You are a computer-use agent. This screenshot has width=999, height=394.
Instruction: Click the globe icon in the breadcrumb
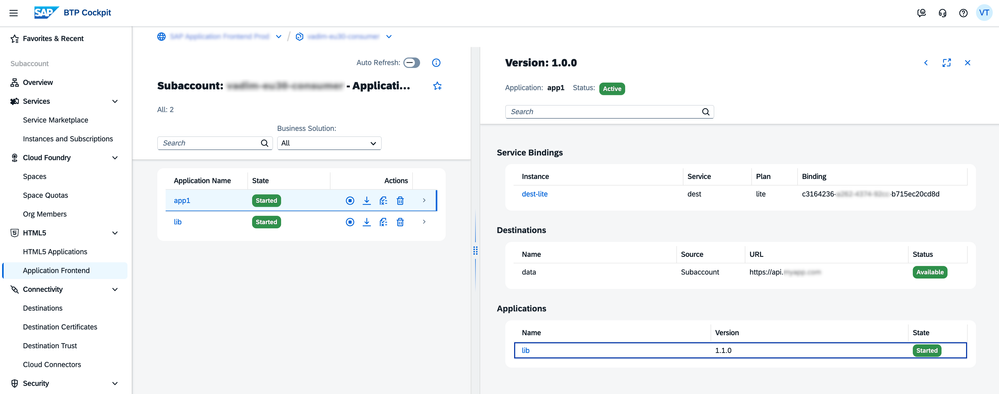pyautogui.click(x=161, y=36)
